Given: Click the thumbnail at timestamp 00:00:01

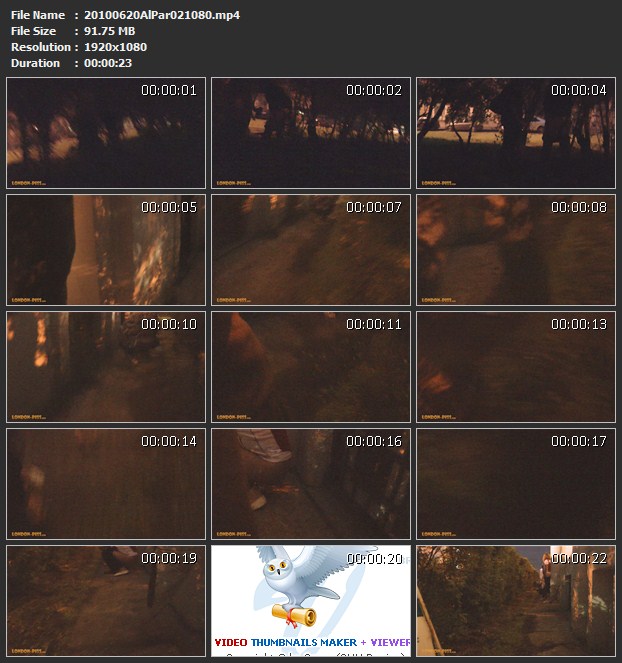Looking at the screenshot, I should pyautogui.click(x=106, y=133).
